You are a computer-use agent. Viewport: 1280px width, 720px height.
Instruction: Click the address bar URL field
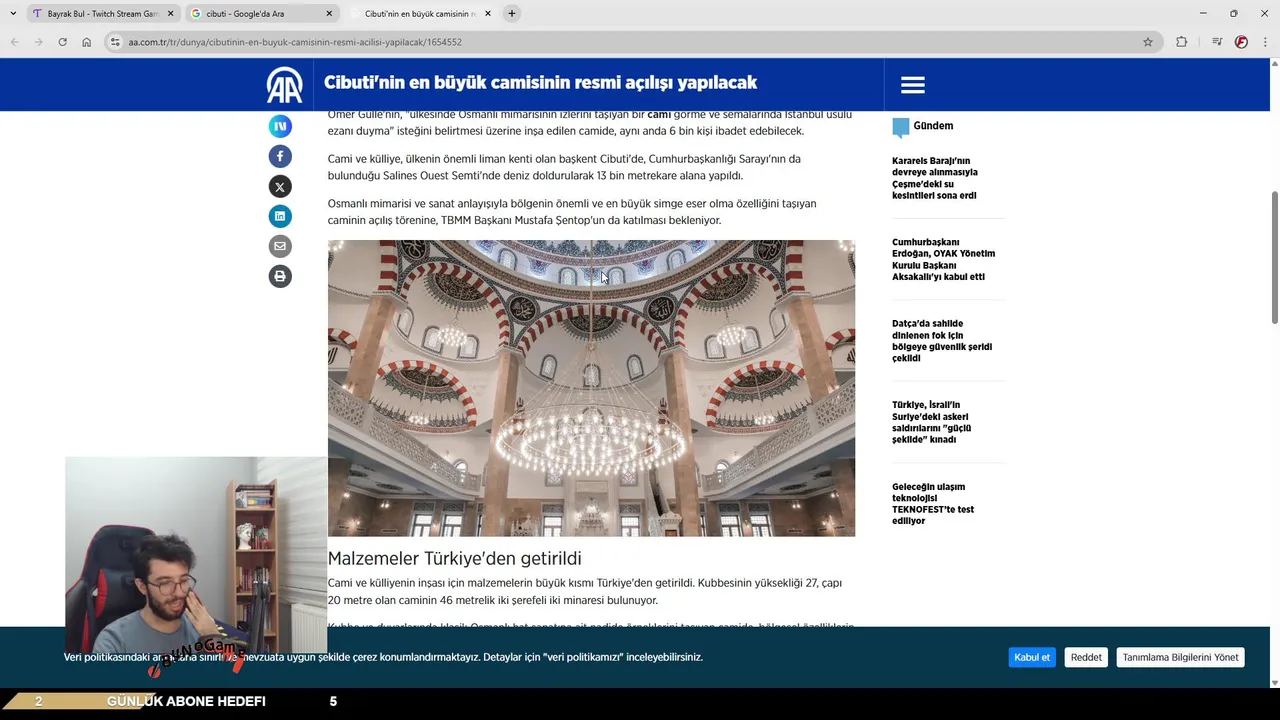click(630, 42)
